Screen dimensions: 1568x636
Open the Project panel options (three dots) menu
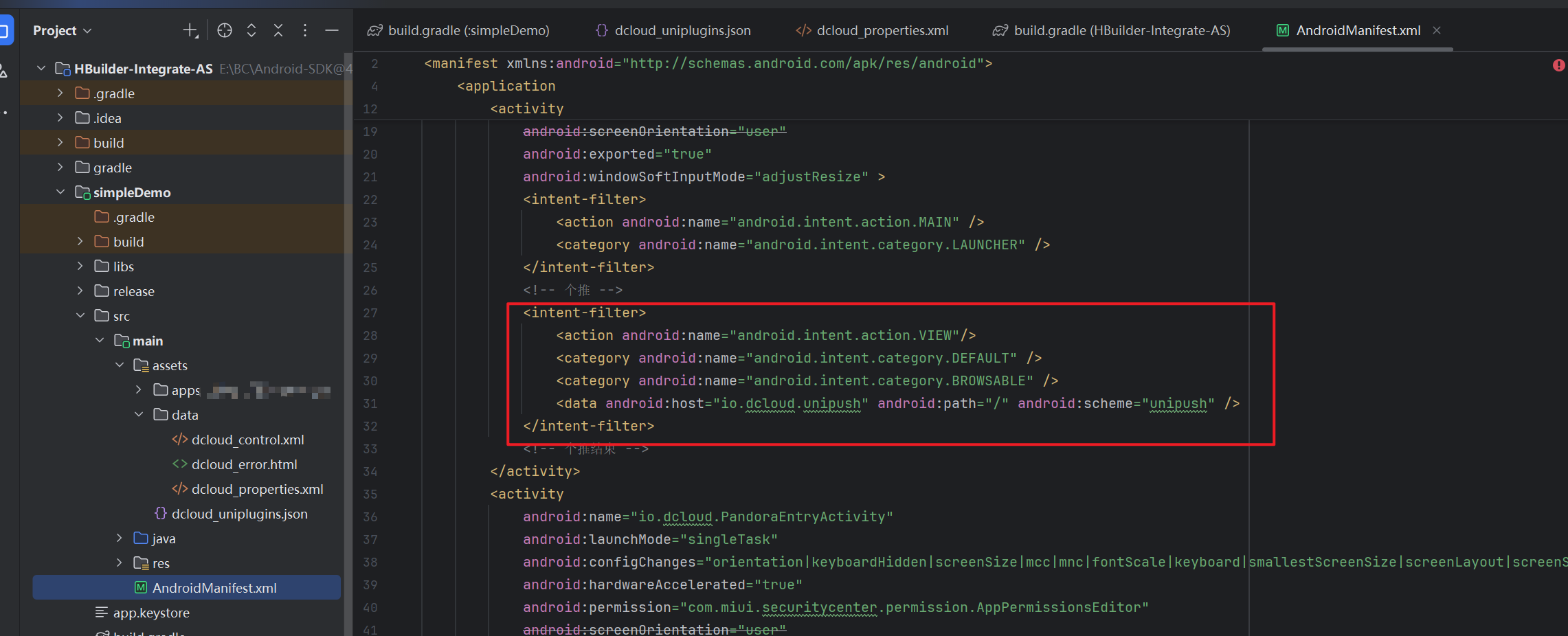305,30
